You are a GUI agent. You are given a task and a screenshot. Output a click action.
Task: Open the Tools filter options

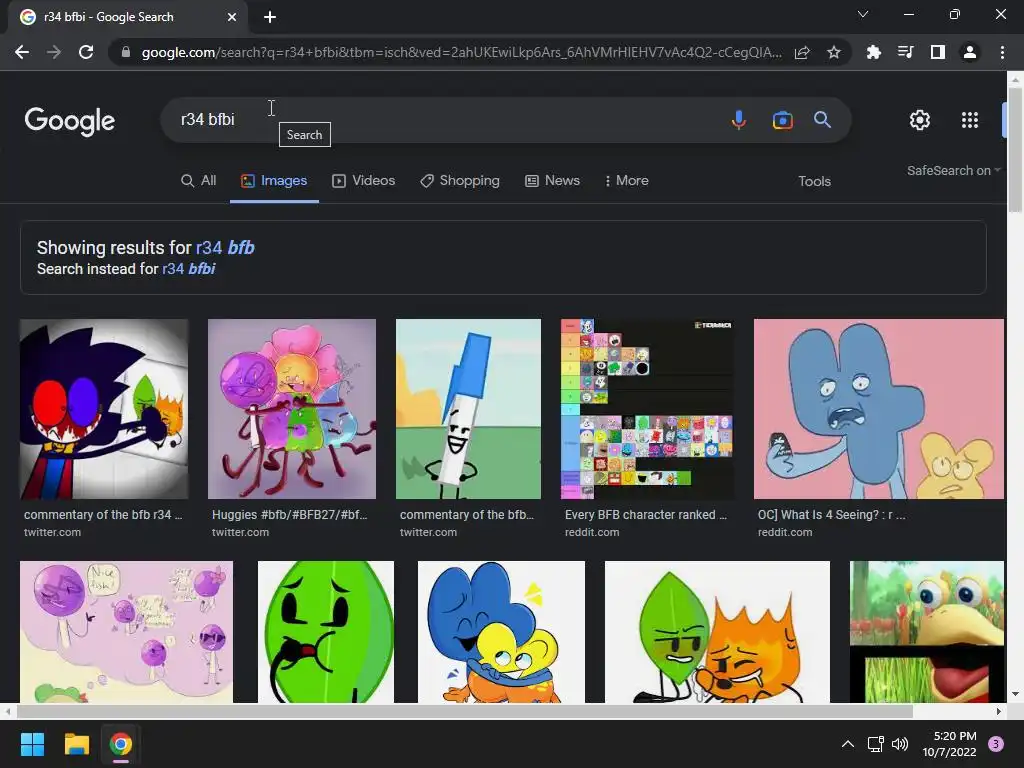[814, 182]
